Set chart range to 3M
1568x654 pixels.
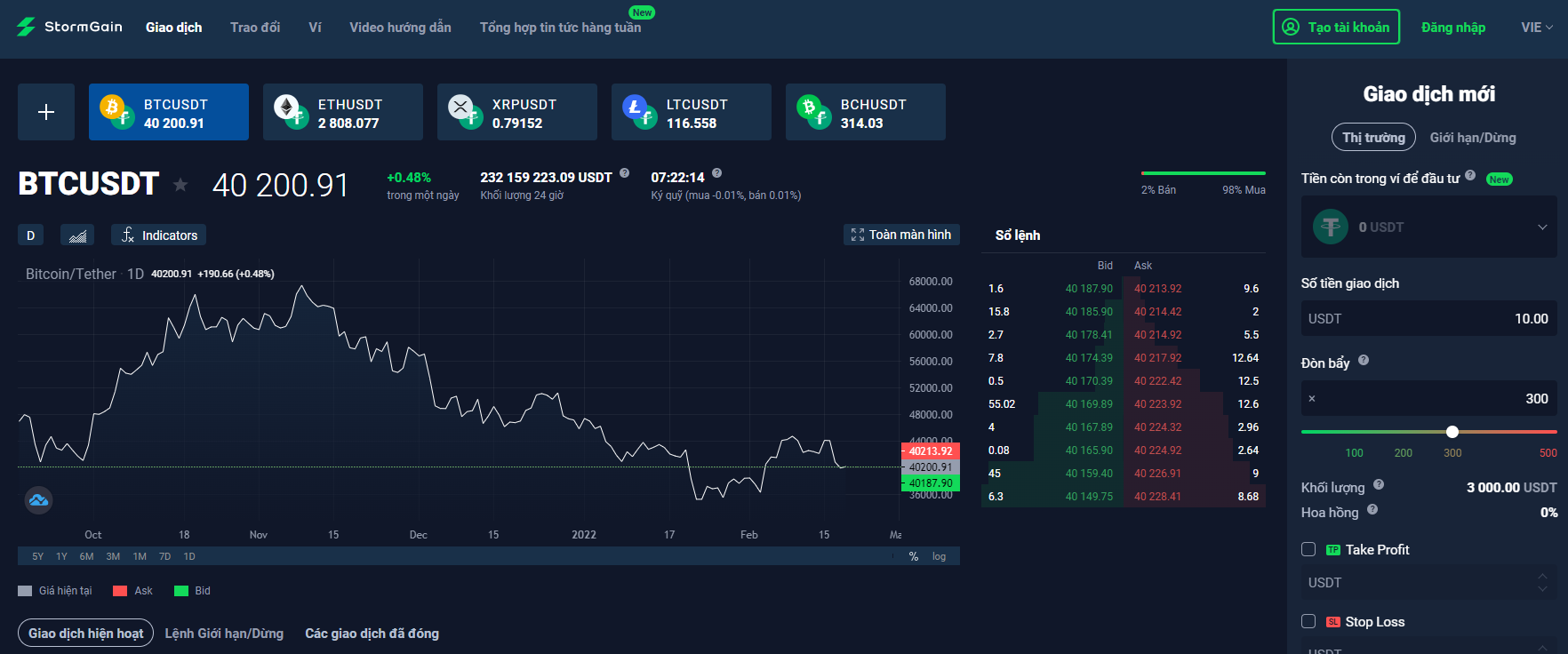pyautogui.click(x=113, y=556)
